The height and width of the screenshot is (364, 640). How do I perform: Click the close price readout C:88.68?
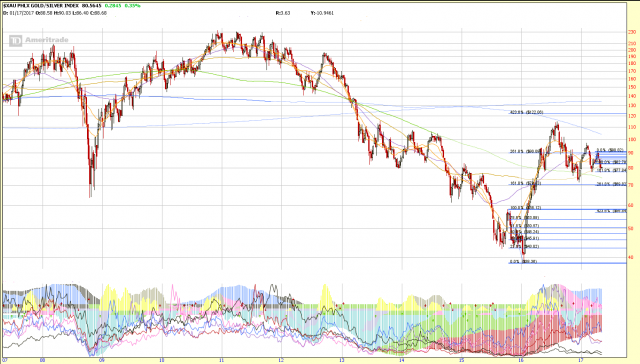[x=98, y=13]
